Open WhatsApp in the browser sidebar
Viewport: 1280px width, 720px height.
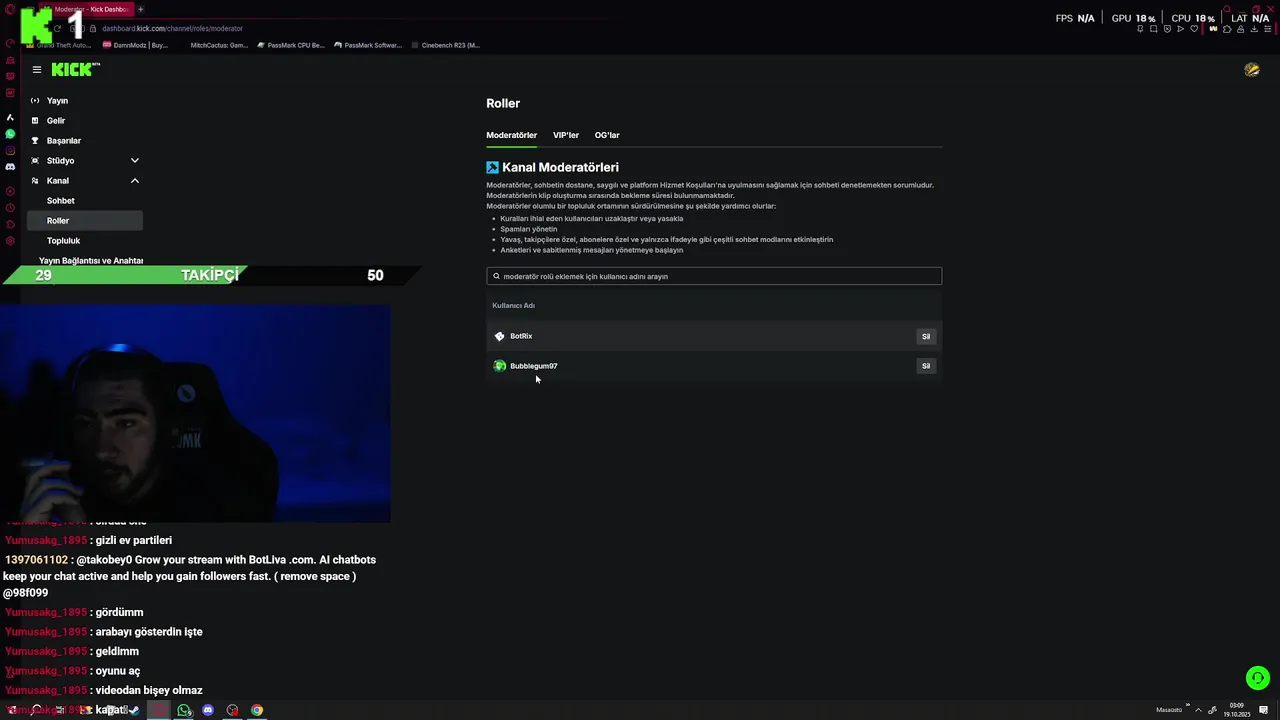pos(10,134)
